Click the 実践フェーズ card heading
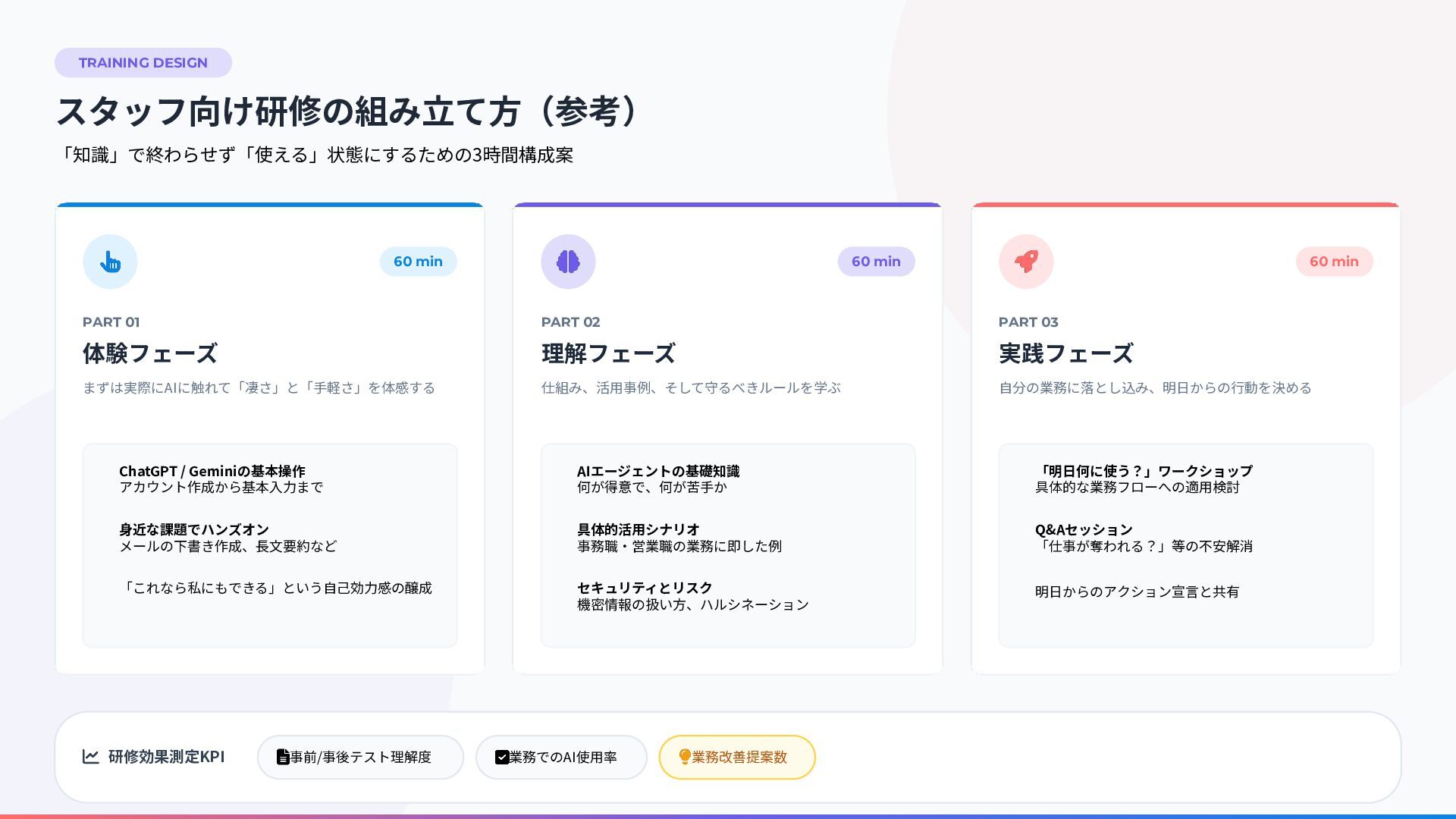 coord(1065,353)
